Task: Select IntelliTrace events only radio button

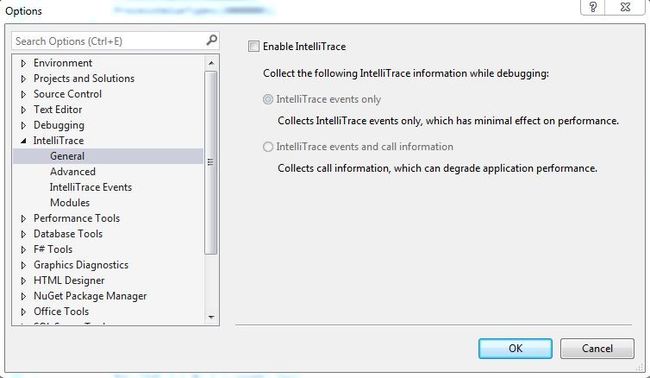Action: (268, 99)
